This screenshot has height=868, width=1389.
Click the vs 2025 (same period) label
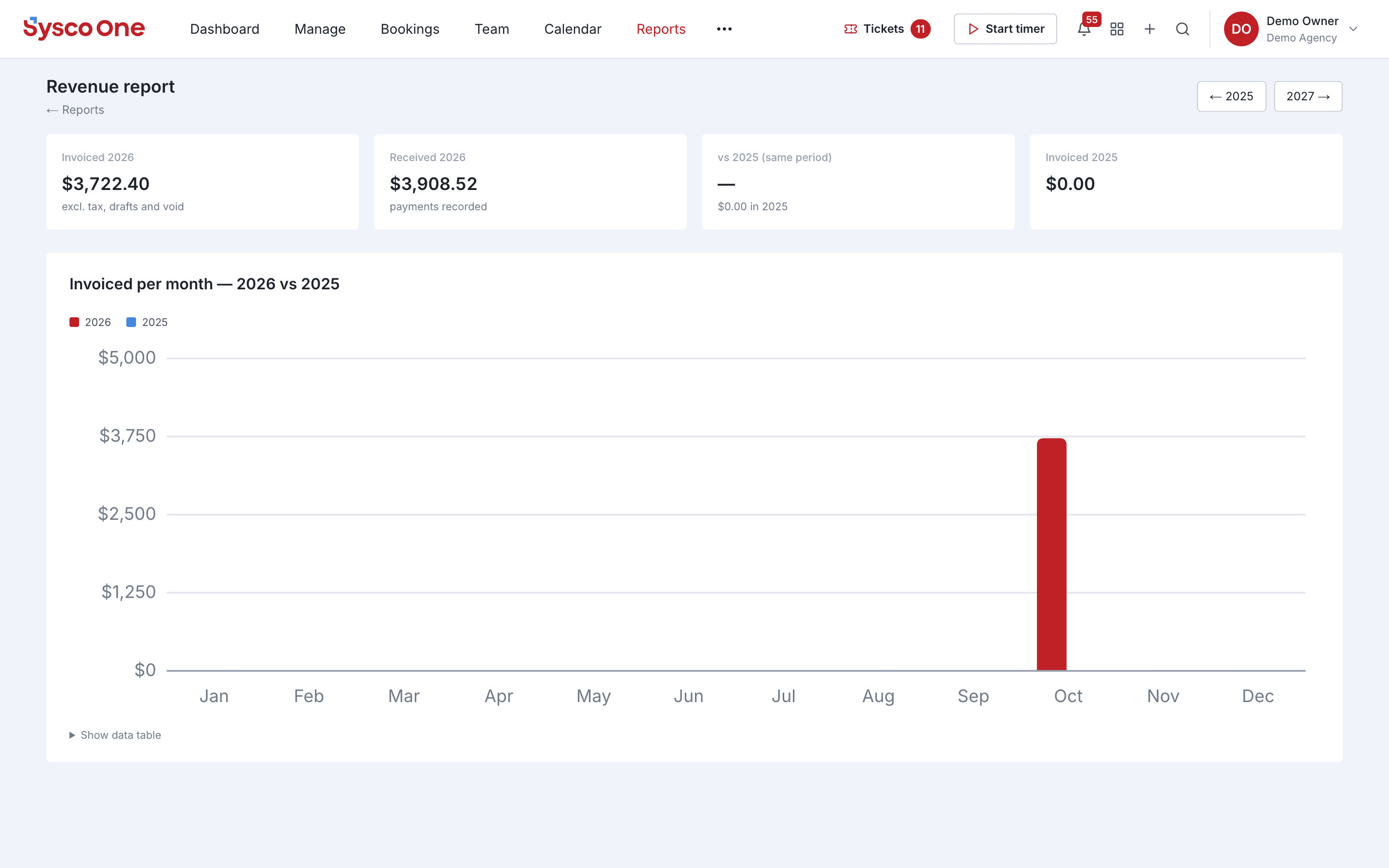point(774,157)
